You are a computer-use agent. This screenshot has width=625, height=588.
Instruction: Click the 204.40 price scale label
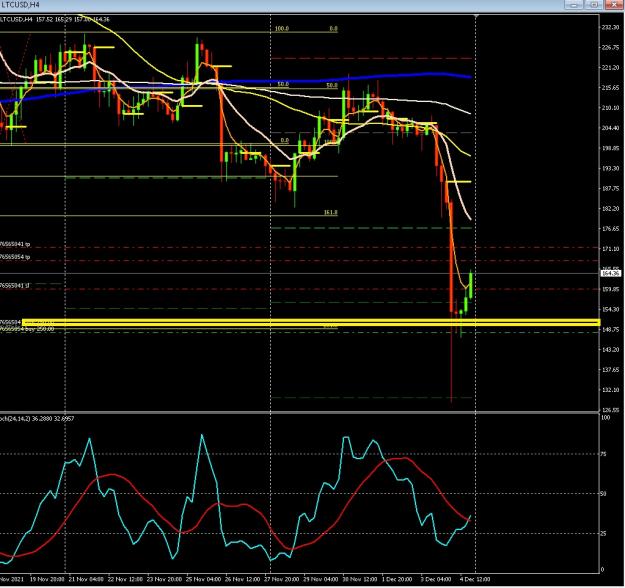[610, 128]
